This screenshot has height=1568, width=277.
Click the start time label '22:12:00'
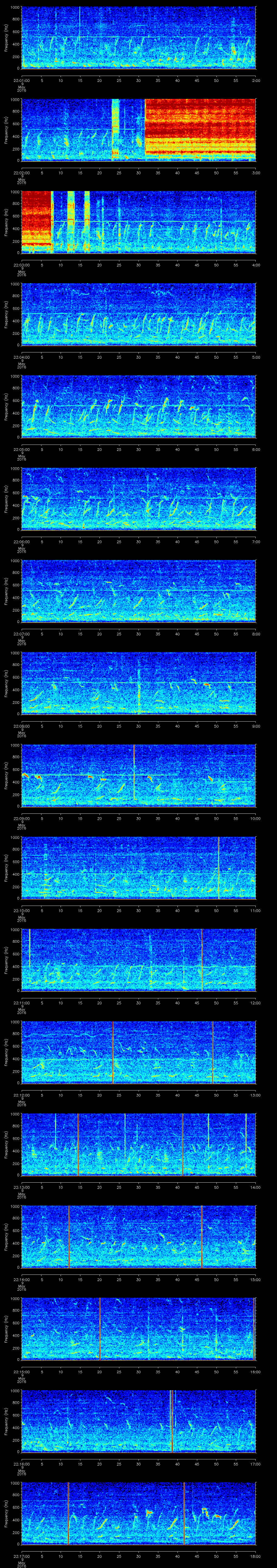[21, 1095]
